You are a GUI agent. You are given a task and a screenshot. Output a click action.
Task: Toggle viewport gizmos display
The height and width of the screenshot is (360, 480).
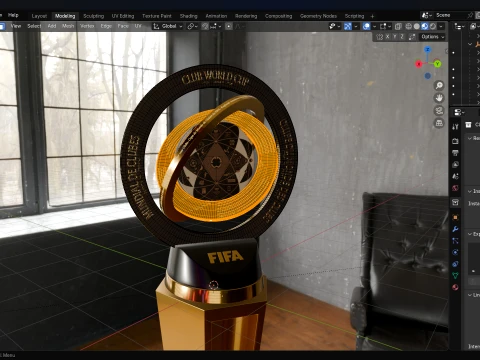(348, 26)
